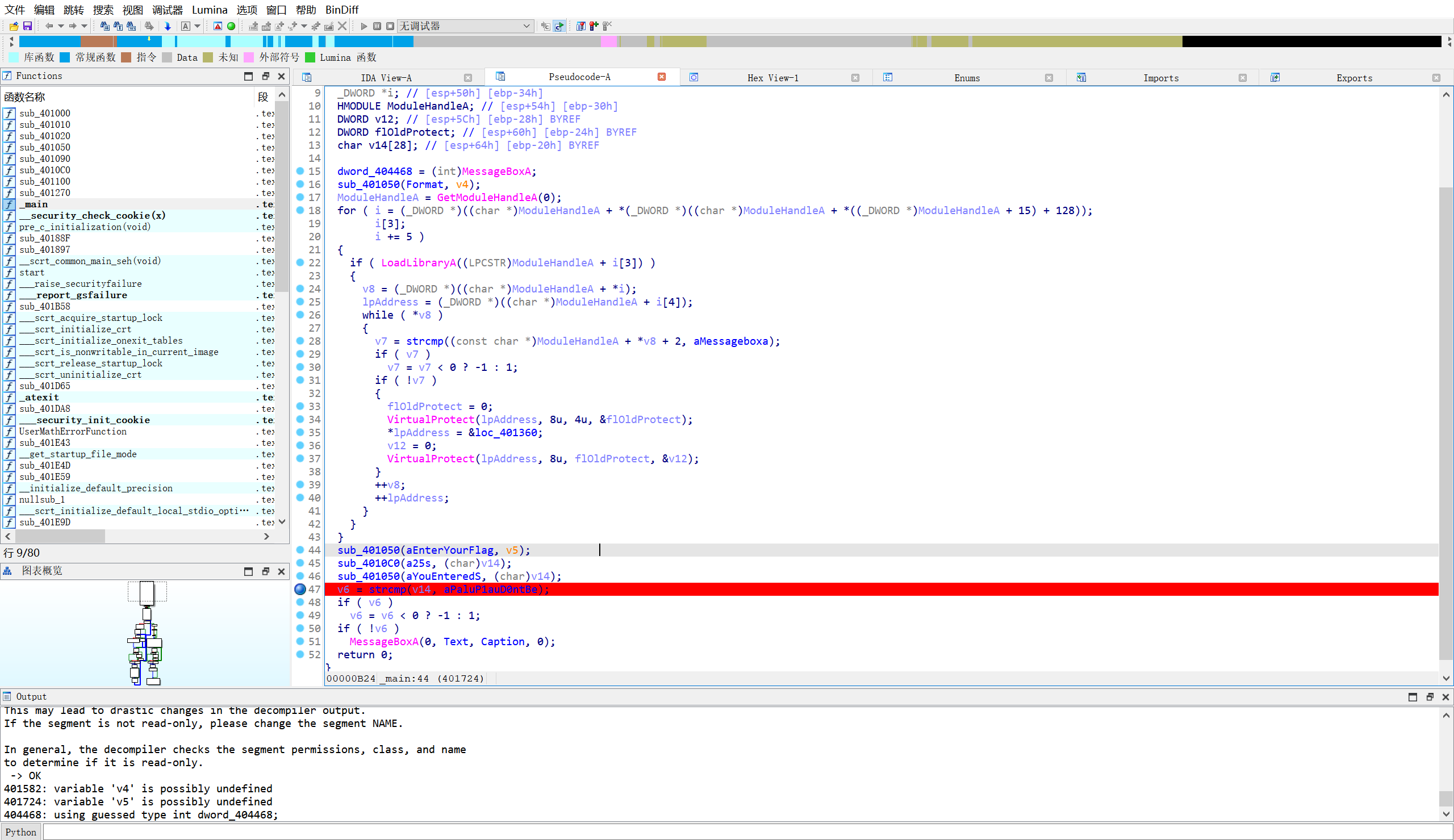Save the database using the disk icon
The image size is (1454, 840).
pyautogui.click(x=27, y=26)
